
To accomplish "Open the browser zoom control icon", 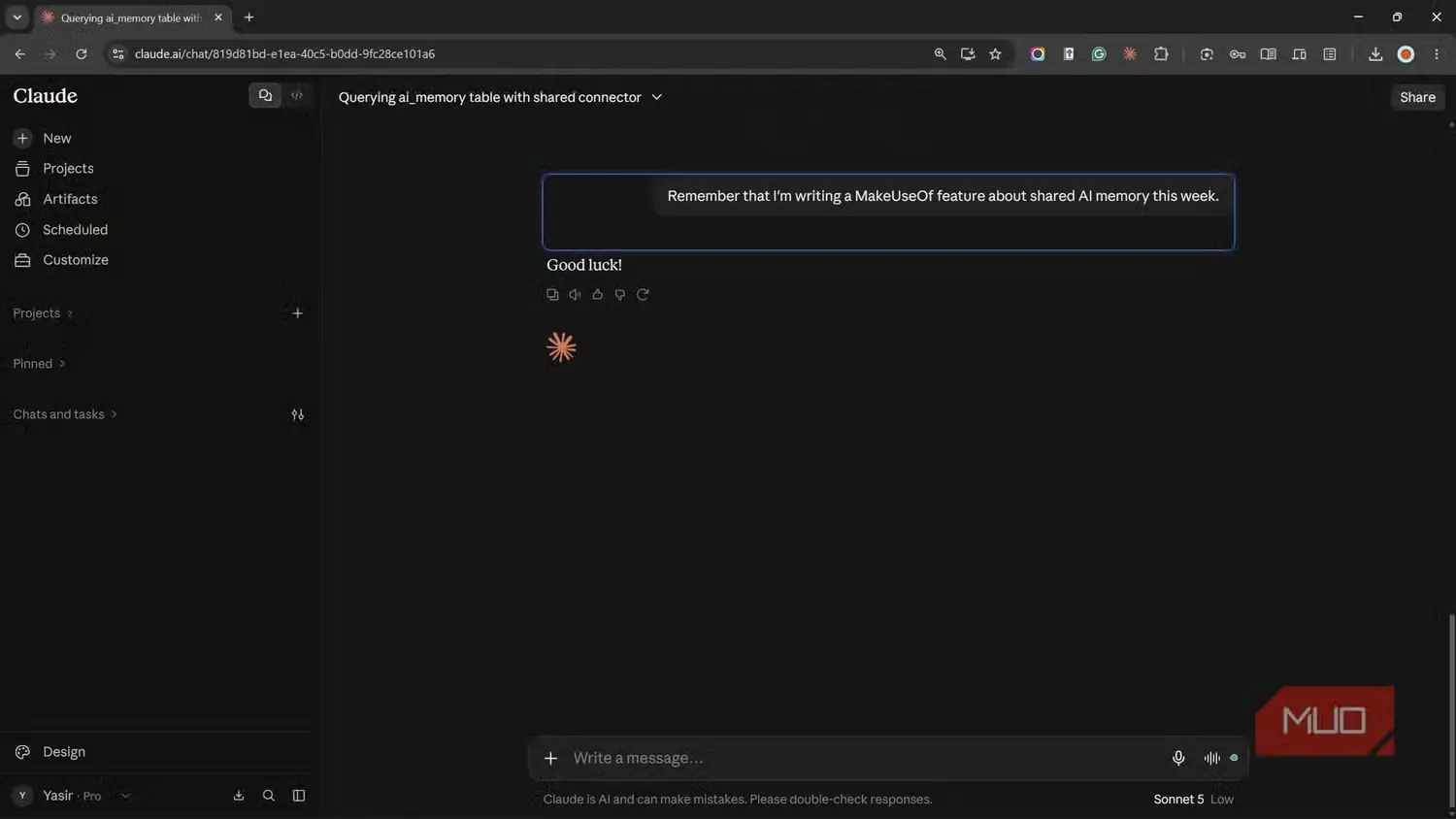I will [940, 54].
